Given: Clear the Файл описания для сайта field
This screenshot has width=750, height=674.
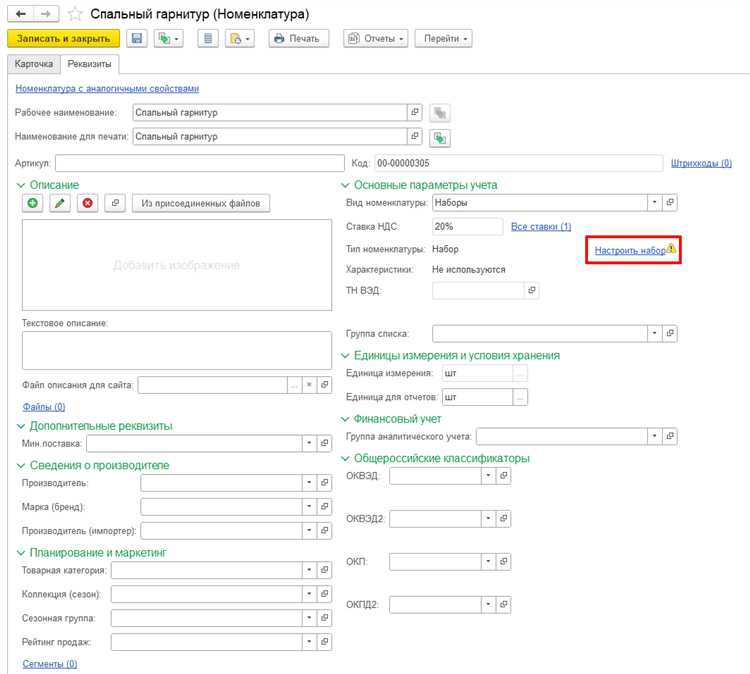Looking at the screenshot, I should [x=309, y=385].
